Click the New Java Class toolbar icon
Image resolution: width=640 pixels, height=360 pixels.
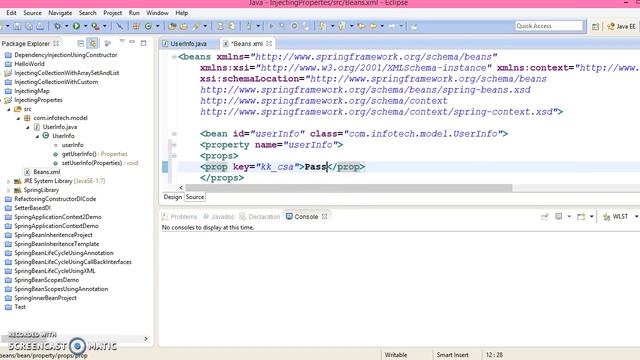click(148, 26)
